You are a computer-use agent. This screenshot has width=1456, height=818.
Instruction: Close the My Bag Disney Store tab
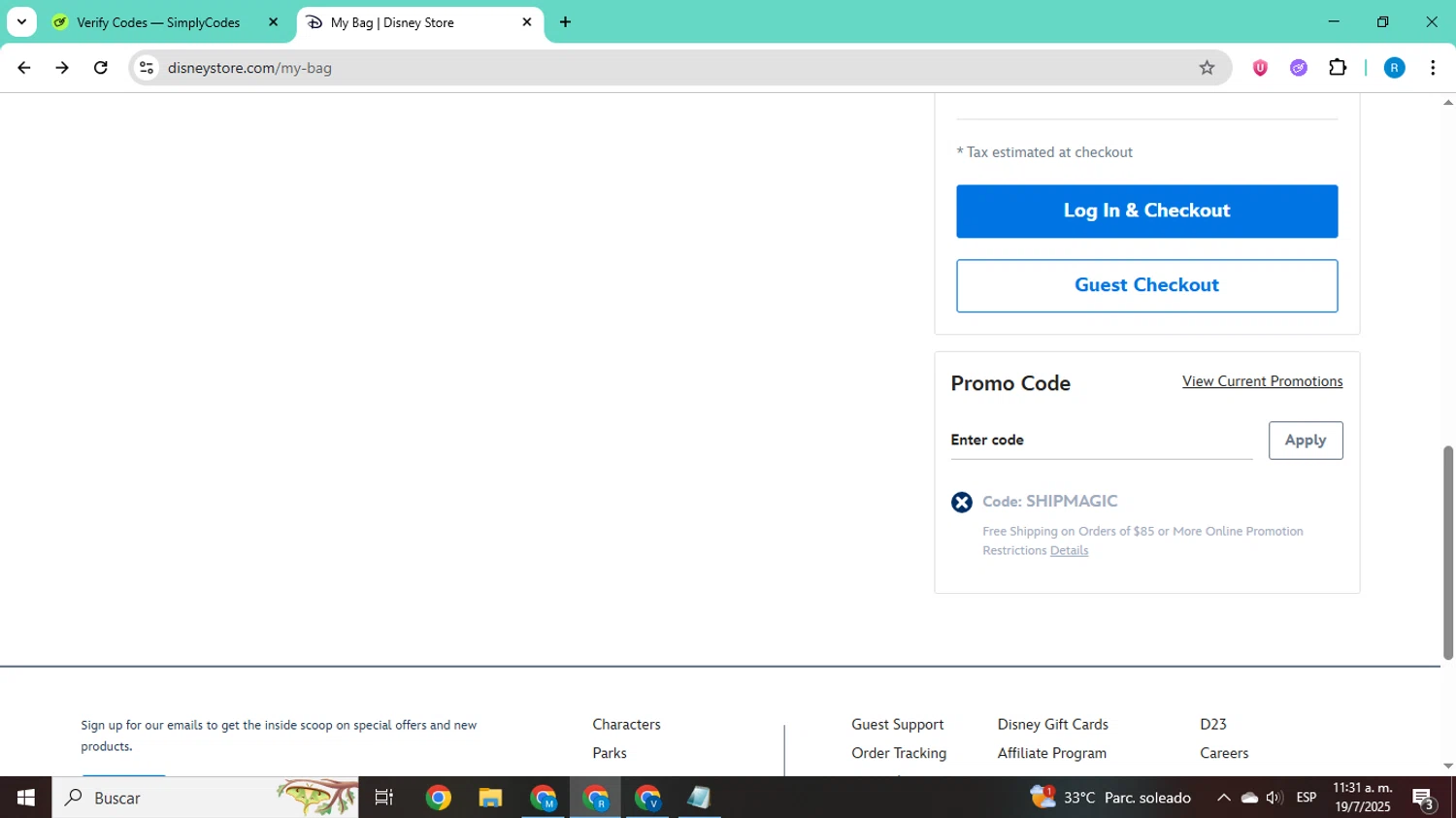pyautogui.click(x=527, y=22)
